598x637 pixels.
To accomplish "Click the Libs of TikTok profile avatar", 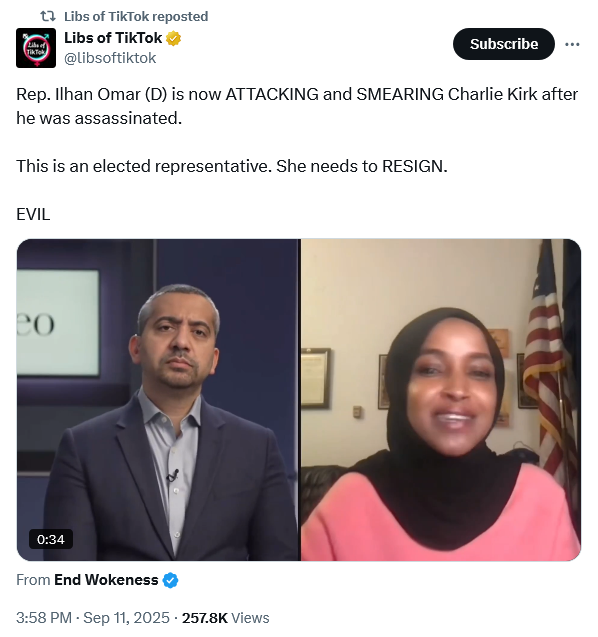I will [36, 48].
